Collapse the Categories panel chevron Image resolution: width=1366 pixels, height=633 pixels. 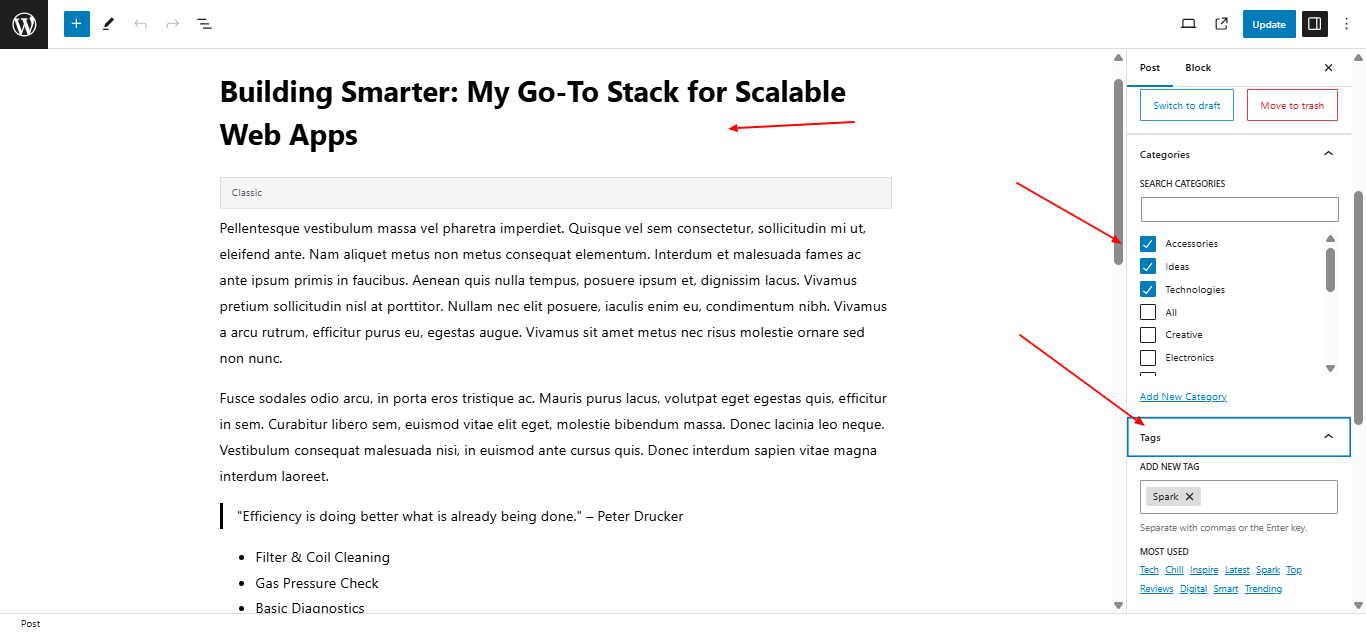pyautogui.click(x=1328, y=154)
